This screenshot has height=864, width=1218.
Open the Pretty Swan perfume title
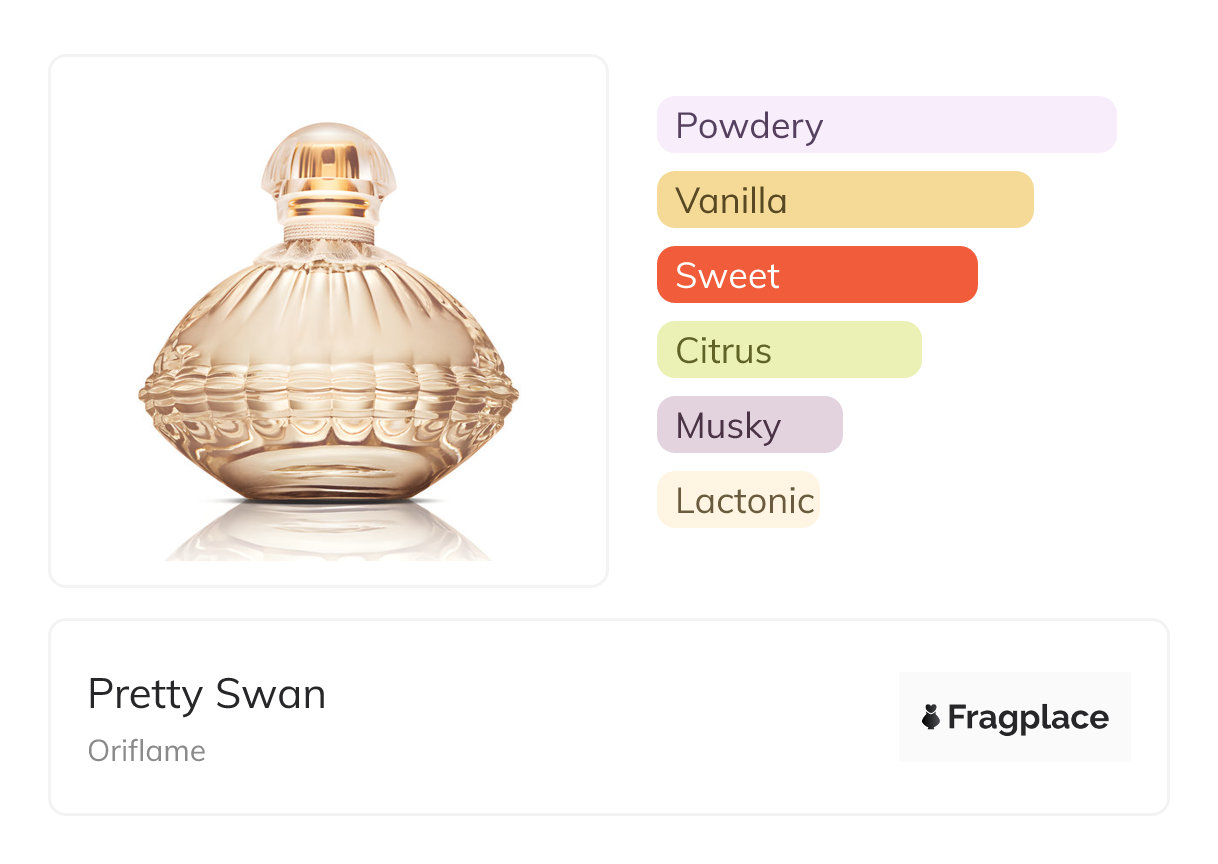pyautogui.click(x=207, y=694)
